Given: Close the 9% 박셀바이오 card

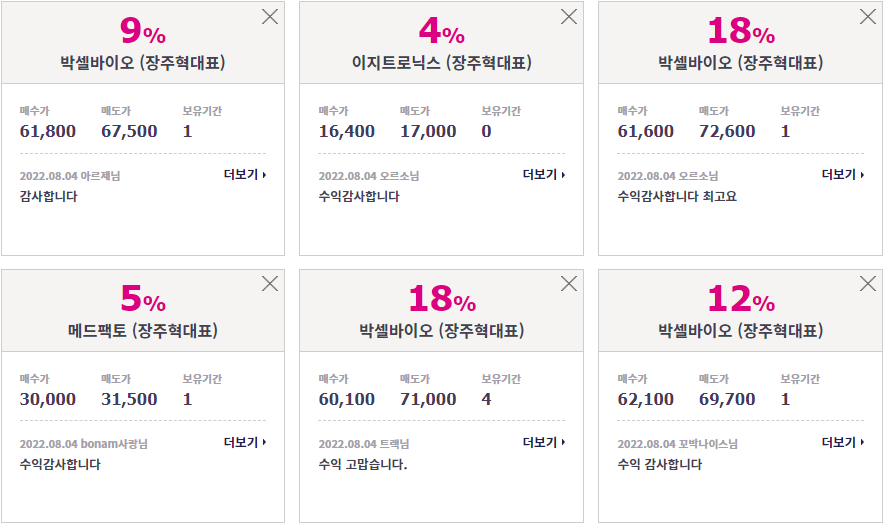Looking at the screenshot, I should point(270,16).
